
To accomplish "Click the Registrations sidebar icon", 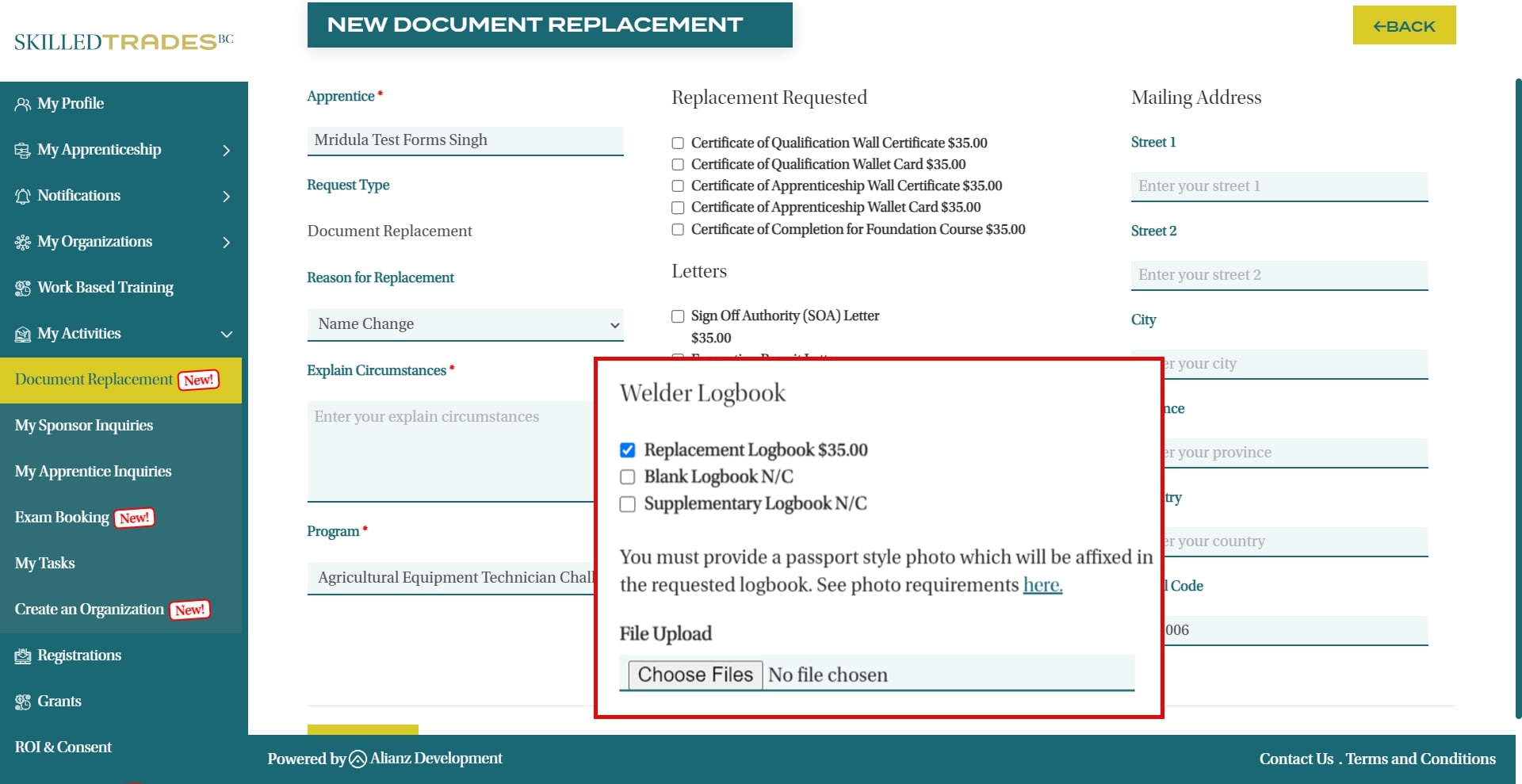I will pyautogui.click(x=22, y=656).
